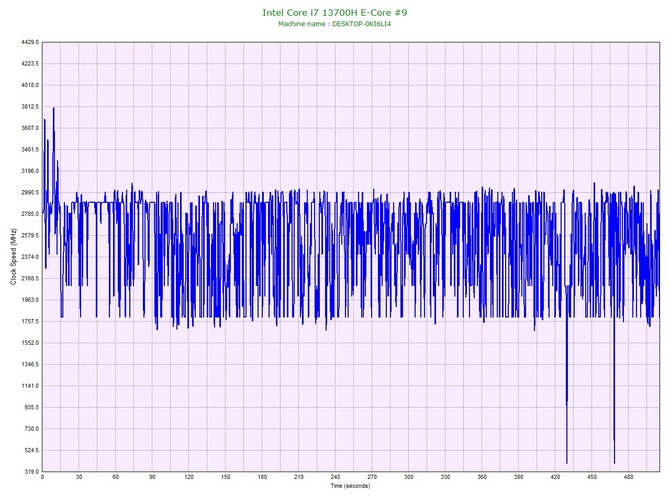Click the 330 seconds x-axis tick label
Image resolution: width=670 pixels, height=503 pixels.
click(445, 477)
